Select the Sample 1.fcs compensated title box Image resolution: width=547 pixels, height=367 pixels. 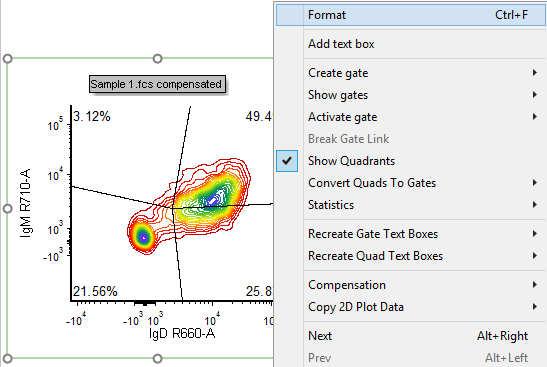pyautogui.click(x=157, y=84)
